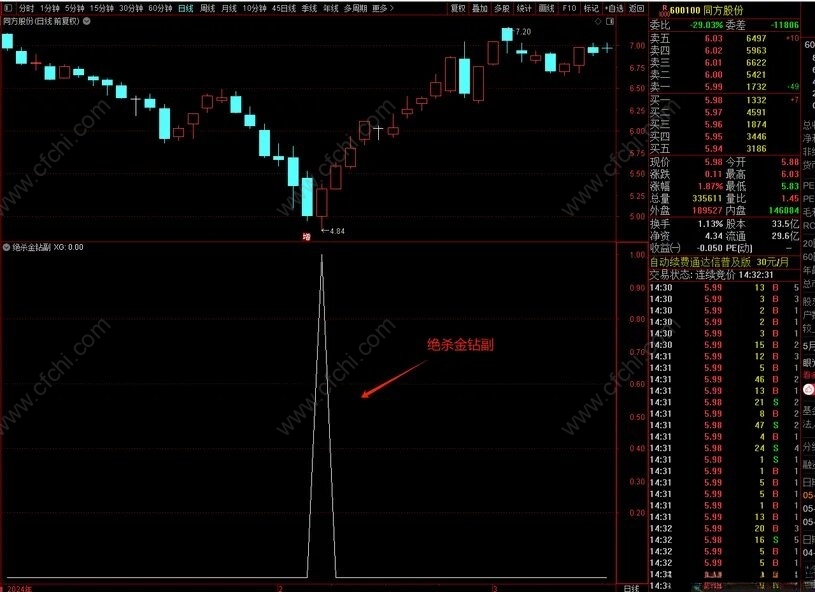Select the 15分钟 period tab
The height and width of the screenshot is (592, 815).
point(102,8)
